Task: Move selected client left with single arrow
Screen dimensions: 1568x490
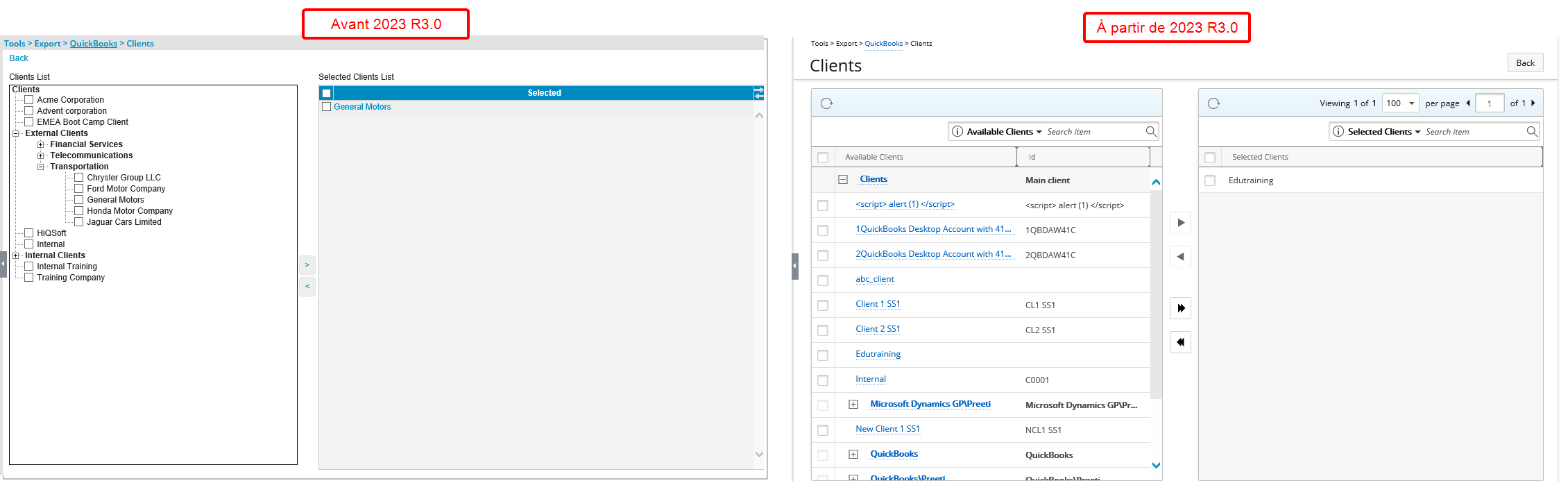Action: (1181, 257)
